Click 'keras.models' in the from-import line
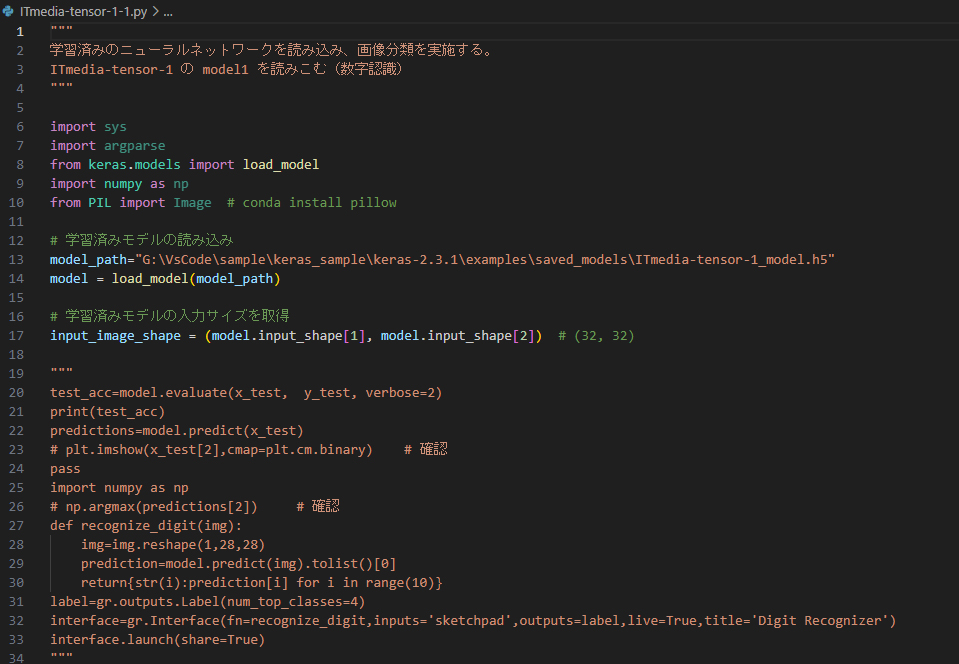 [134, 164]
